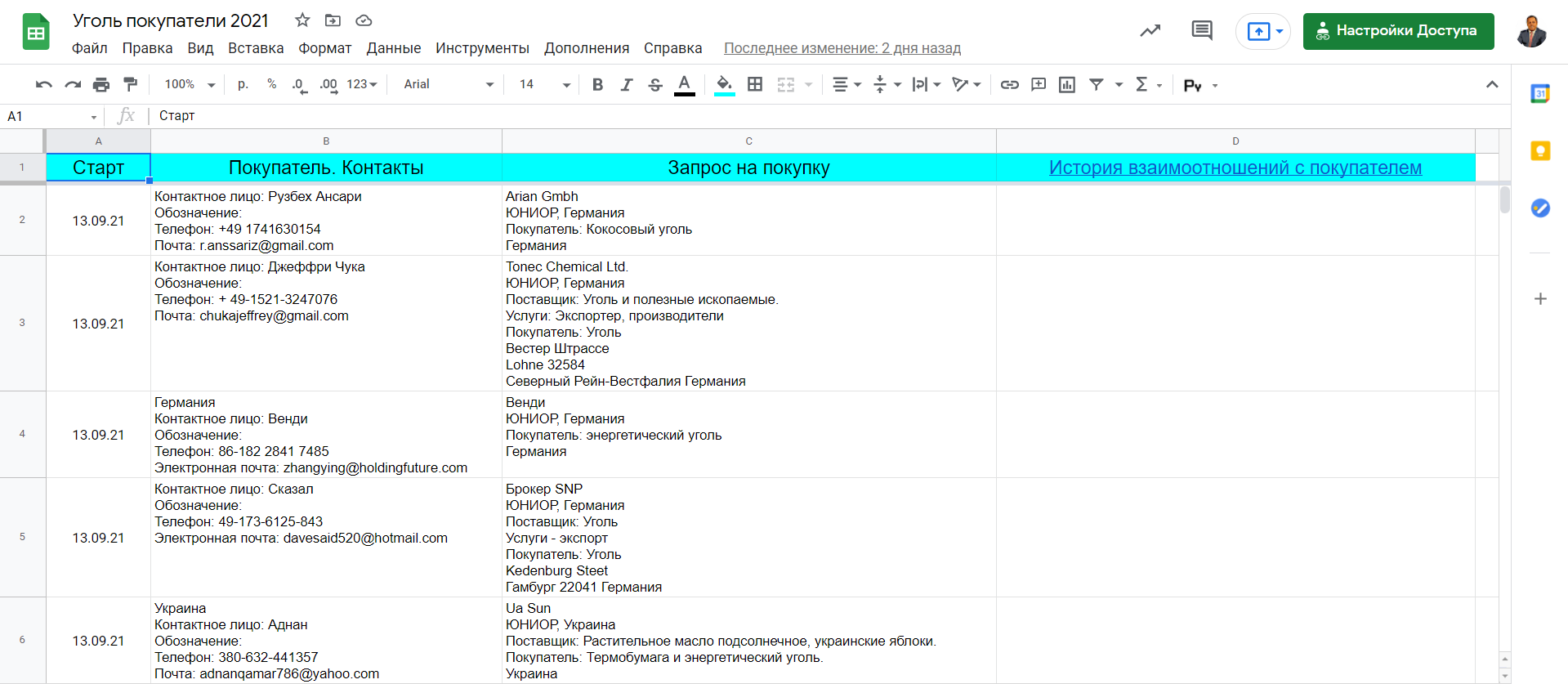Star this Уголь покупатели 2021 document
Screen dimensions: 1568x684
(x=302, y=20)
